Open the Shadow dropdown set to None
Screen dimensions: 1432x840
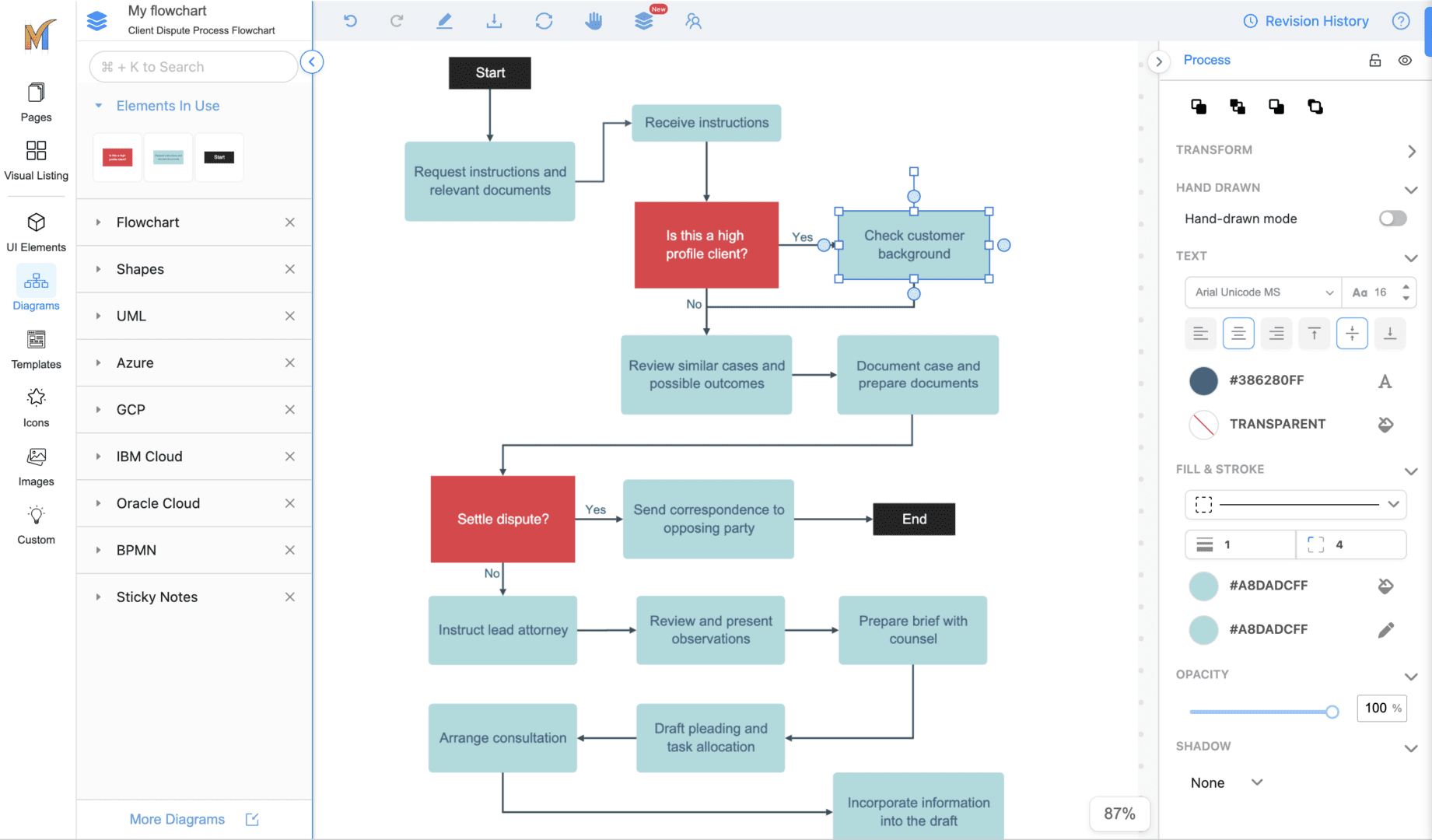[1225, 782]
